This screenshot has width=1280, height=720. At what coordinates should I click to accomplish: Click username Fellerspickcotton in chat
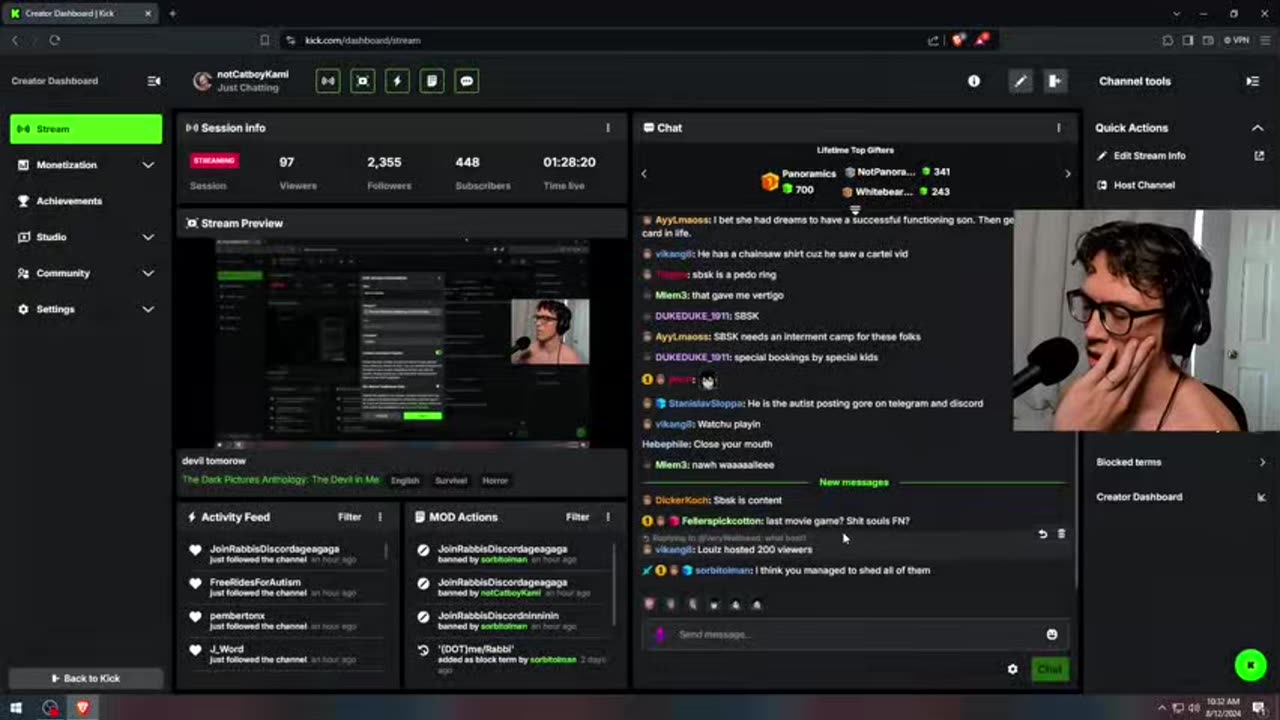721,521
